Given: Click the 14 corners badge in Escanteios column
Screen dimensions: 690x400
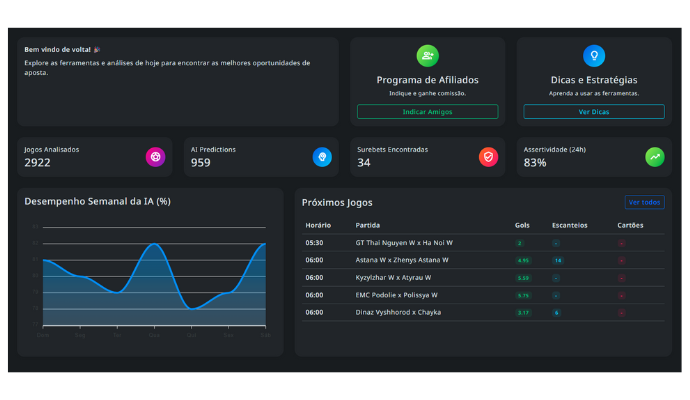Looking at the screenshot, I should [558, 260].
